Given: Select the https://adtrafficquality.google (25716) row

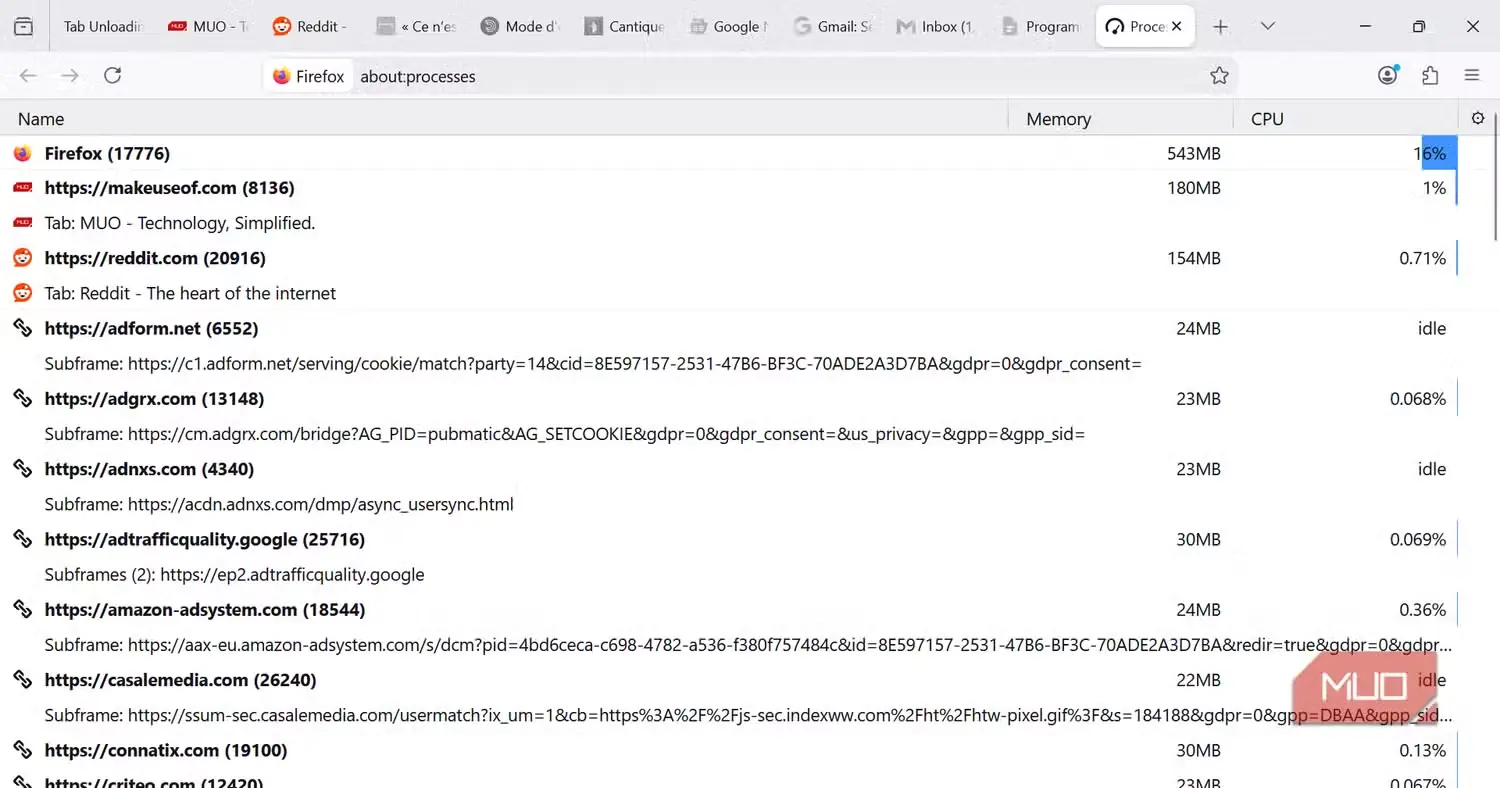Looking at the screenshot, I should point(729,539).
